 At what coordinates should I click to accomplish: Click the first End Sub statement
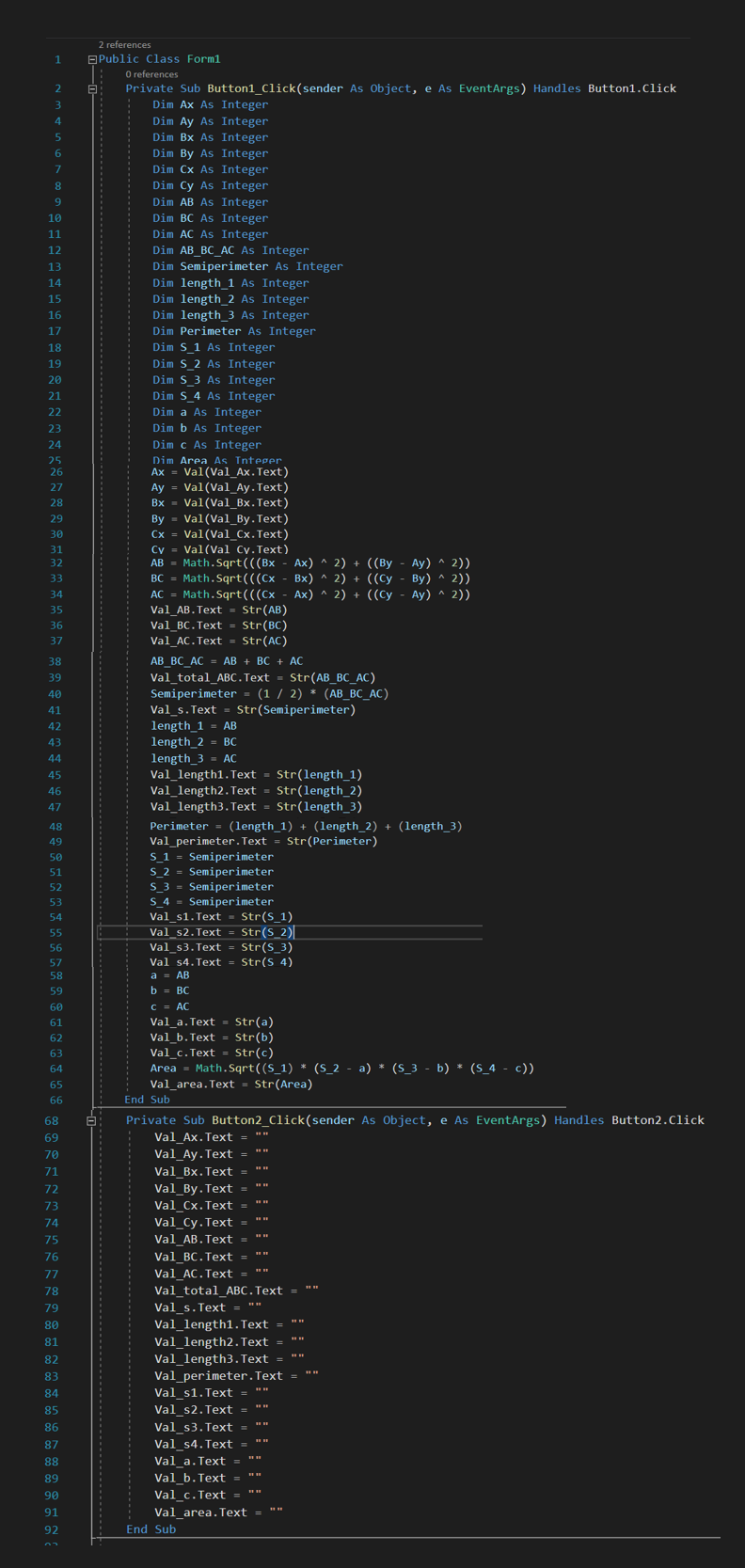click(x=147, y=1100)
